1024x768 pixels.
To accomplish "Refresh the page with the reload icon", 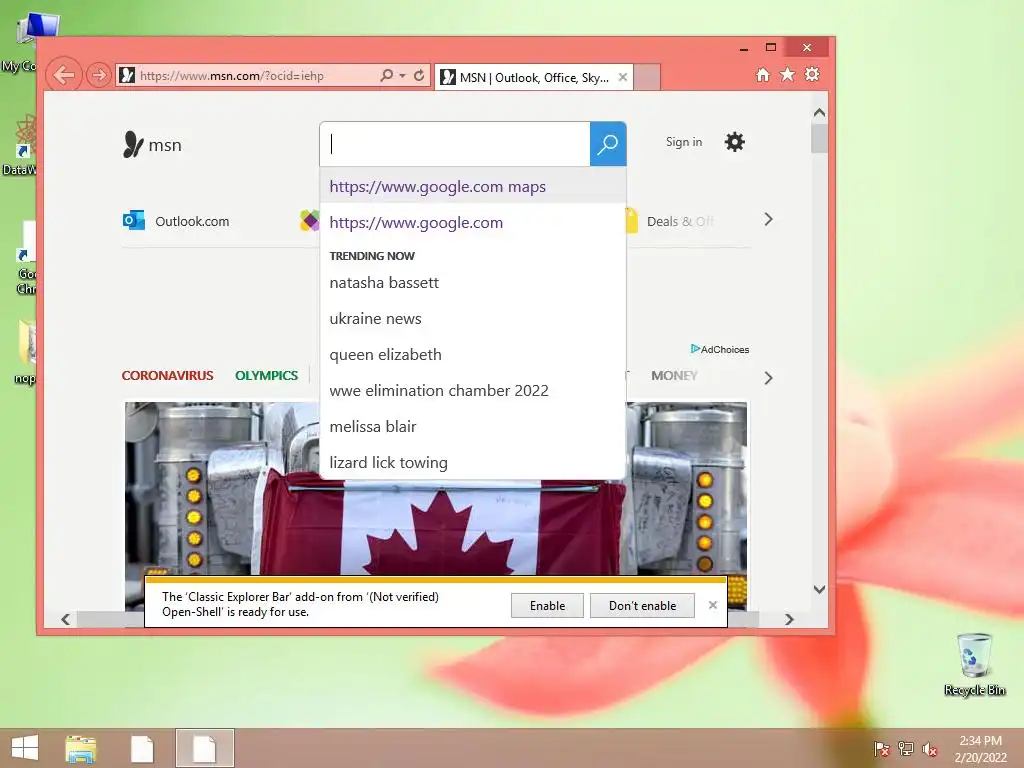I will click(x=419, y=76).
